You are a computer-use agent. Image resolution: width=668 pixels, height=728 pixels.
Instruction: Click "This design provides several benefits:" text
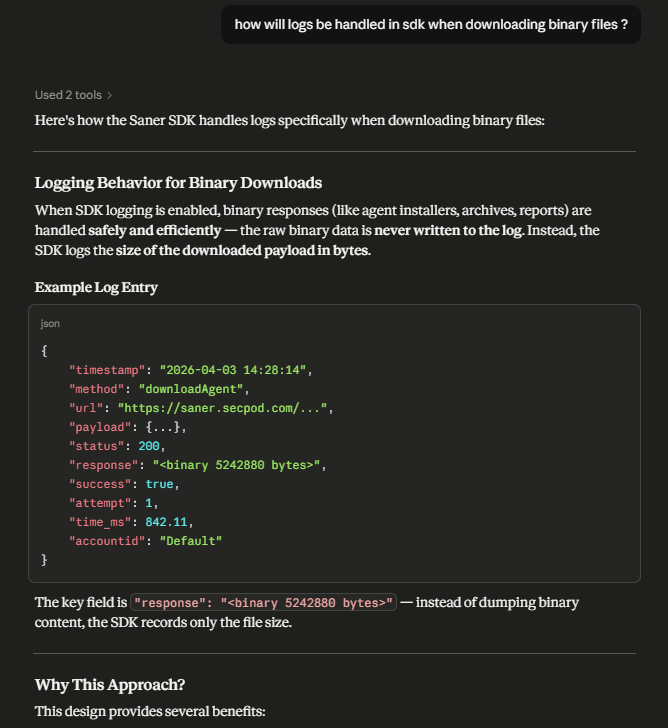(x=150, y=711)
